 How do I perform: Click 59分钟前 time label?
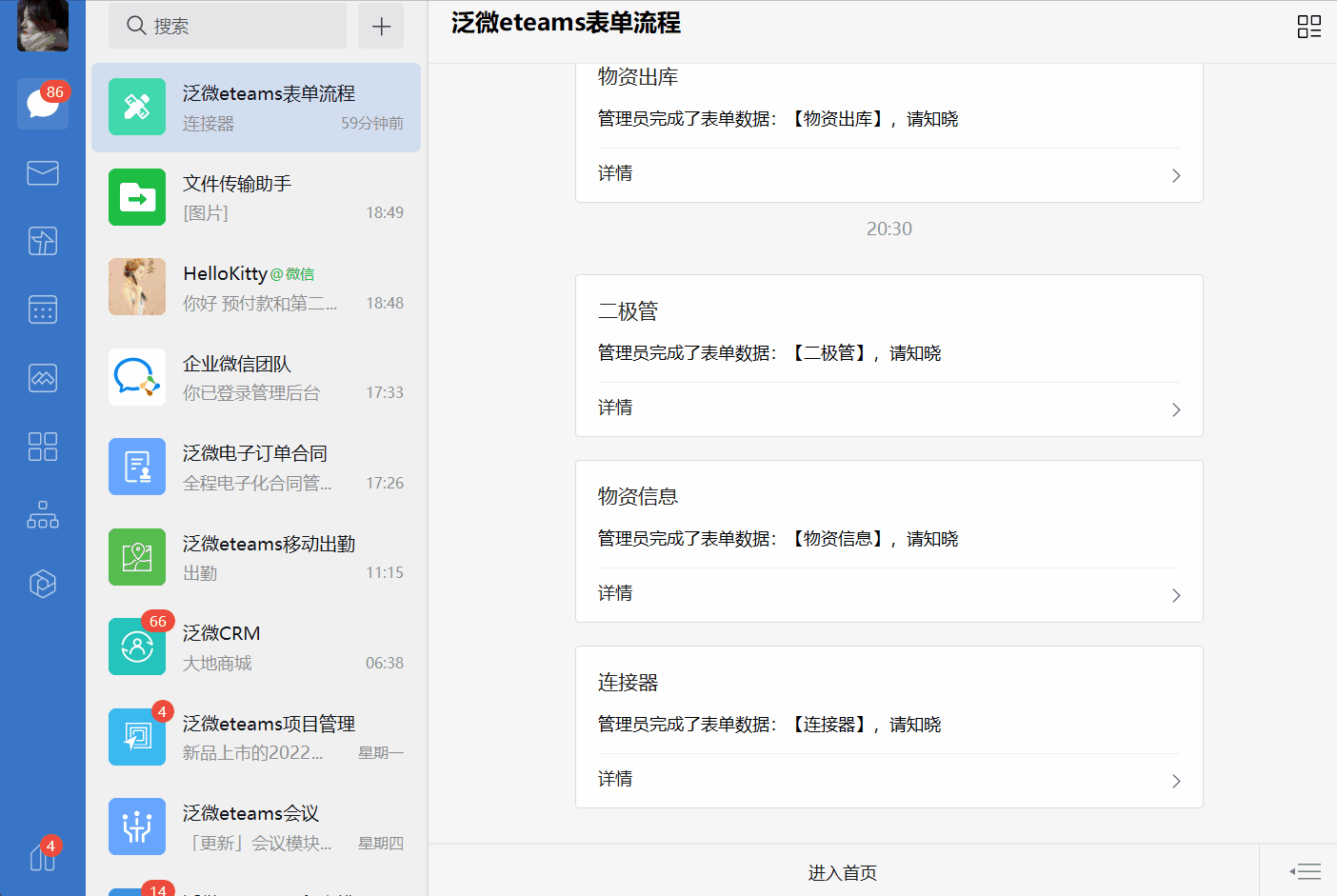coord(372,123)
